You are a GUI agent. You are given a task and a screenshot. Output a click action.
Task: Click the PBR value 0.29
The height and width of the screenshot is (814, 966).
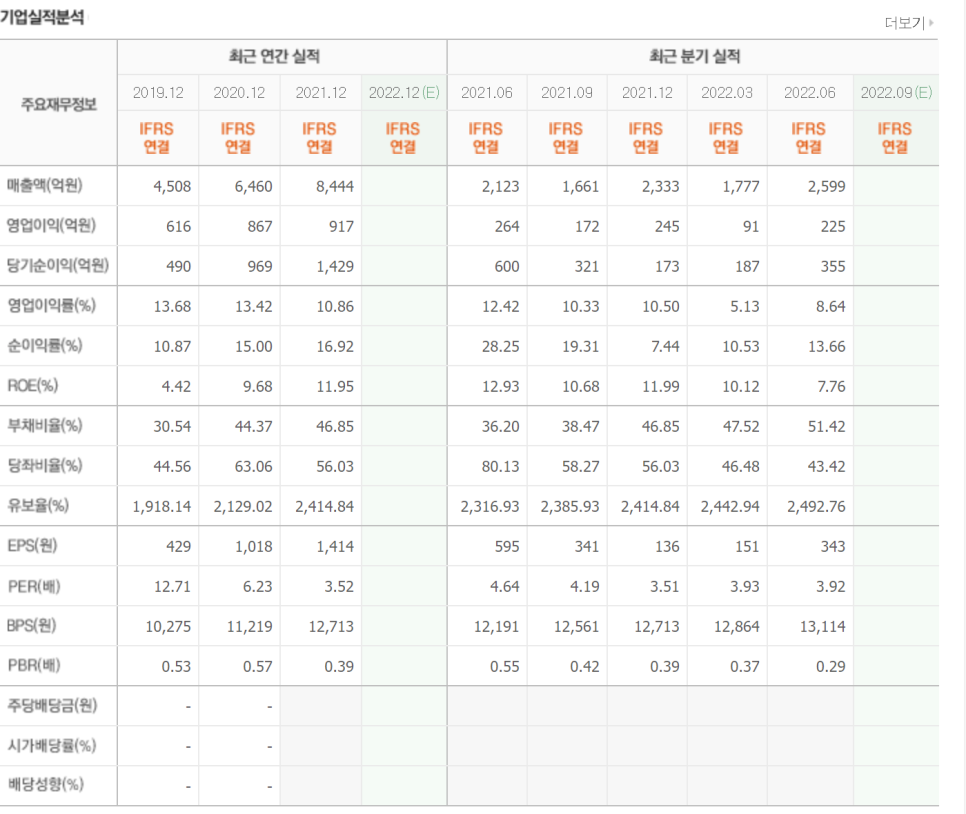click(x=831, y=667)
